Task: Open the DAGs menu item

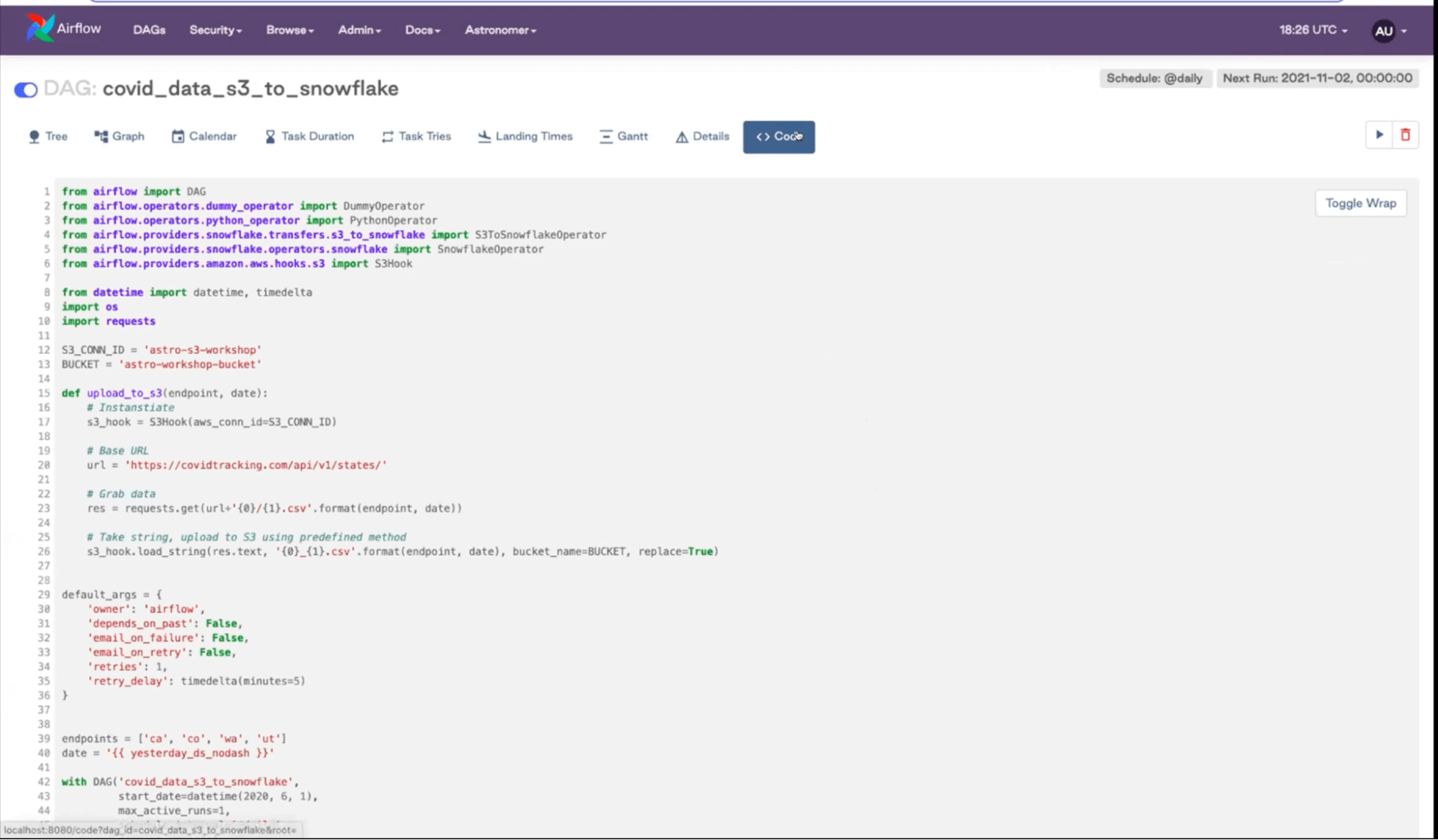Action: 149,30
